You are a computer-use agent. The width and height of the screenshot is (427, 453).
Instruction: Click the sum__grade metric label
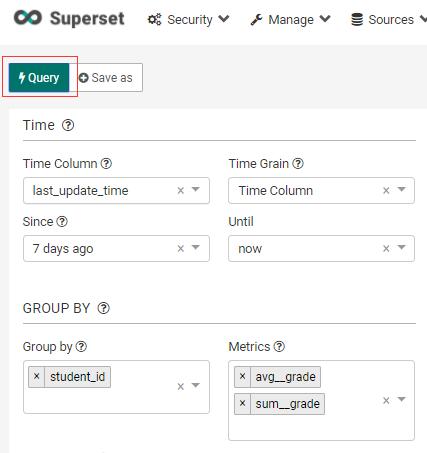tap(287, 404)
